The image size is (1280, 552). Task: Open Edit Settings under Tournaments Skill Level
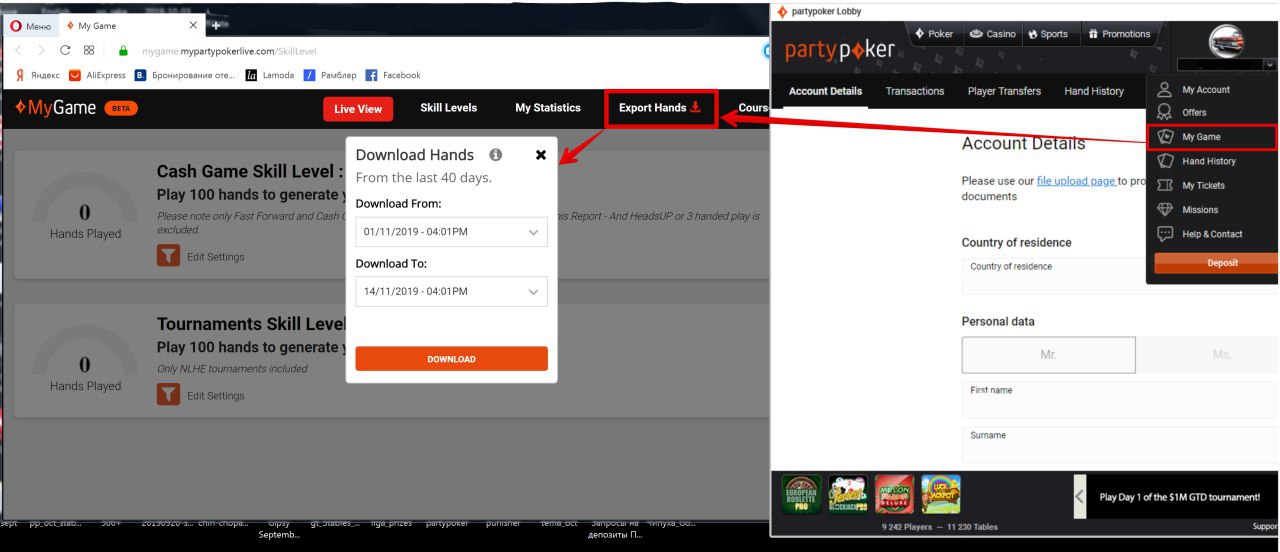(215, 396)
